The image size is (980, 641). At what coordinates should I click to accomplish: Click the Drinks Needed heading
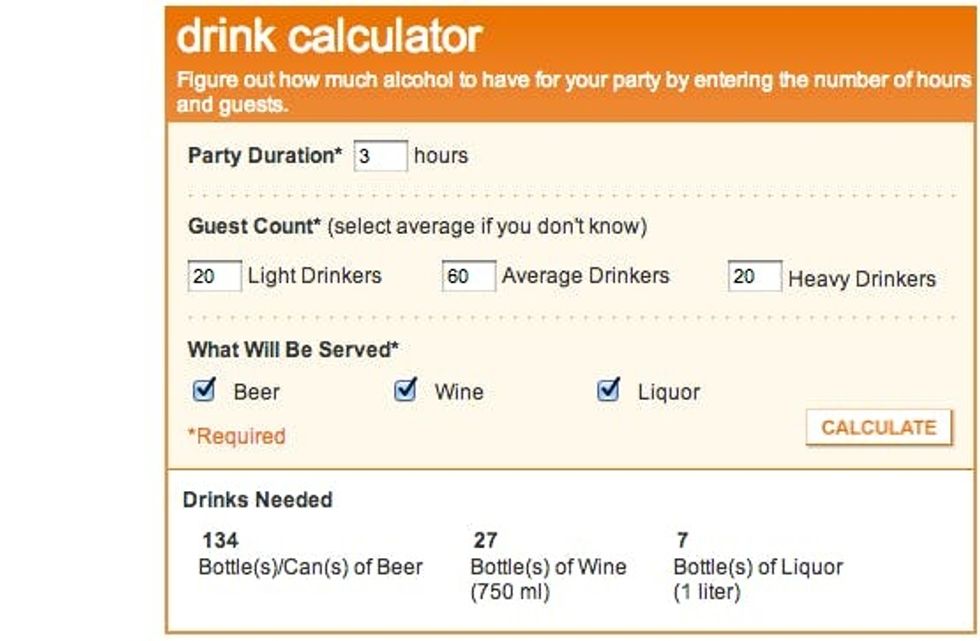[x=257, y=499]
